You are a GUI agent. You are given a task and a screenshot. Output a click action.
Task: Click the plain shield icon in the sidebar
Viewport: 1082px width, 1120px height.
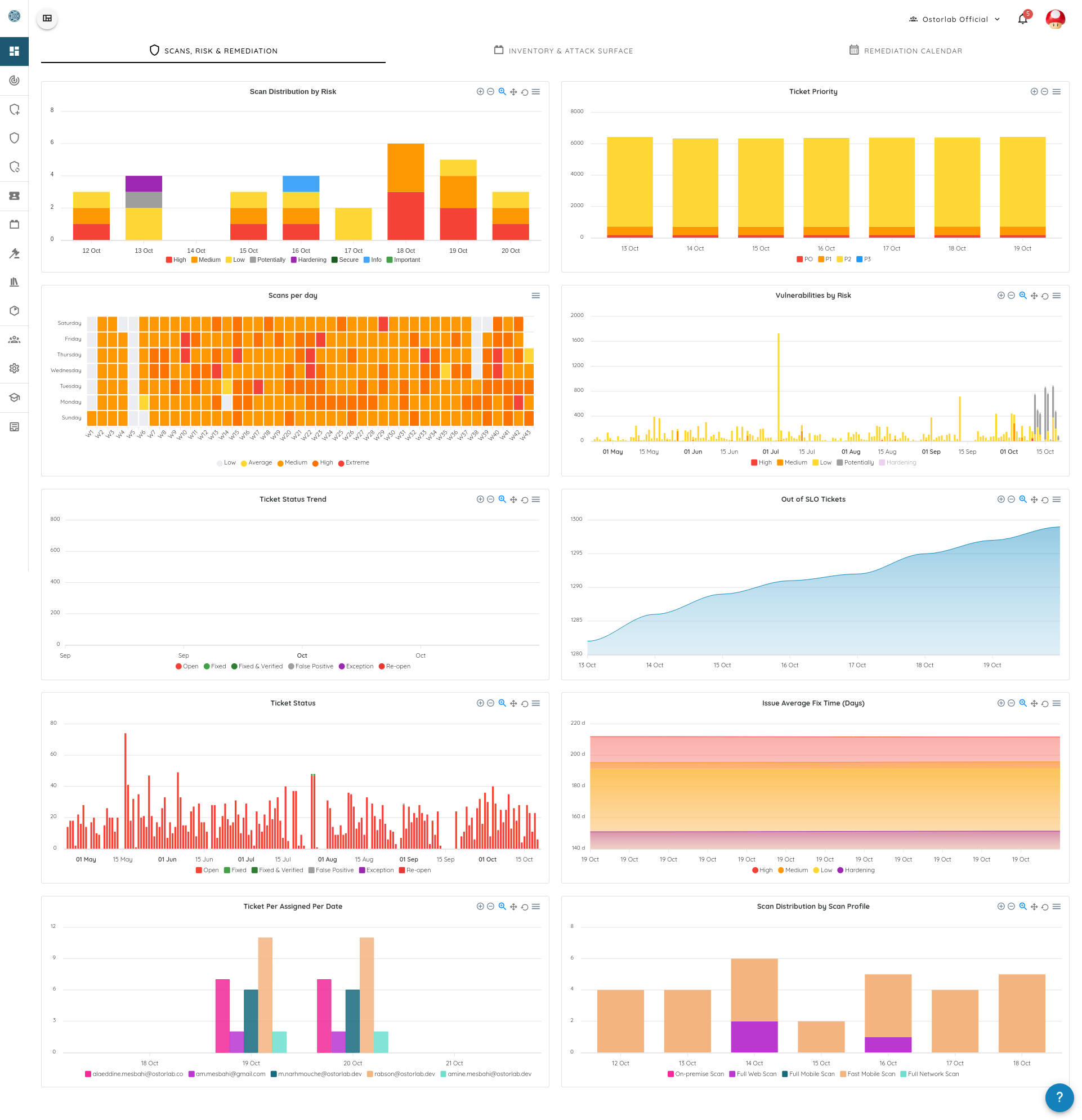pos(14,138)
